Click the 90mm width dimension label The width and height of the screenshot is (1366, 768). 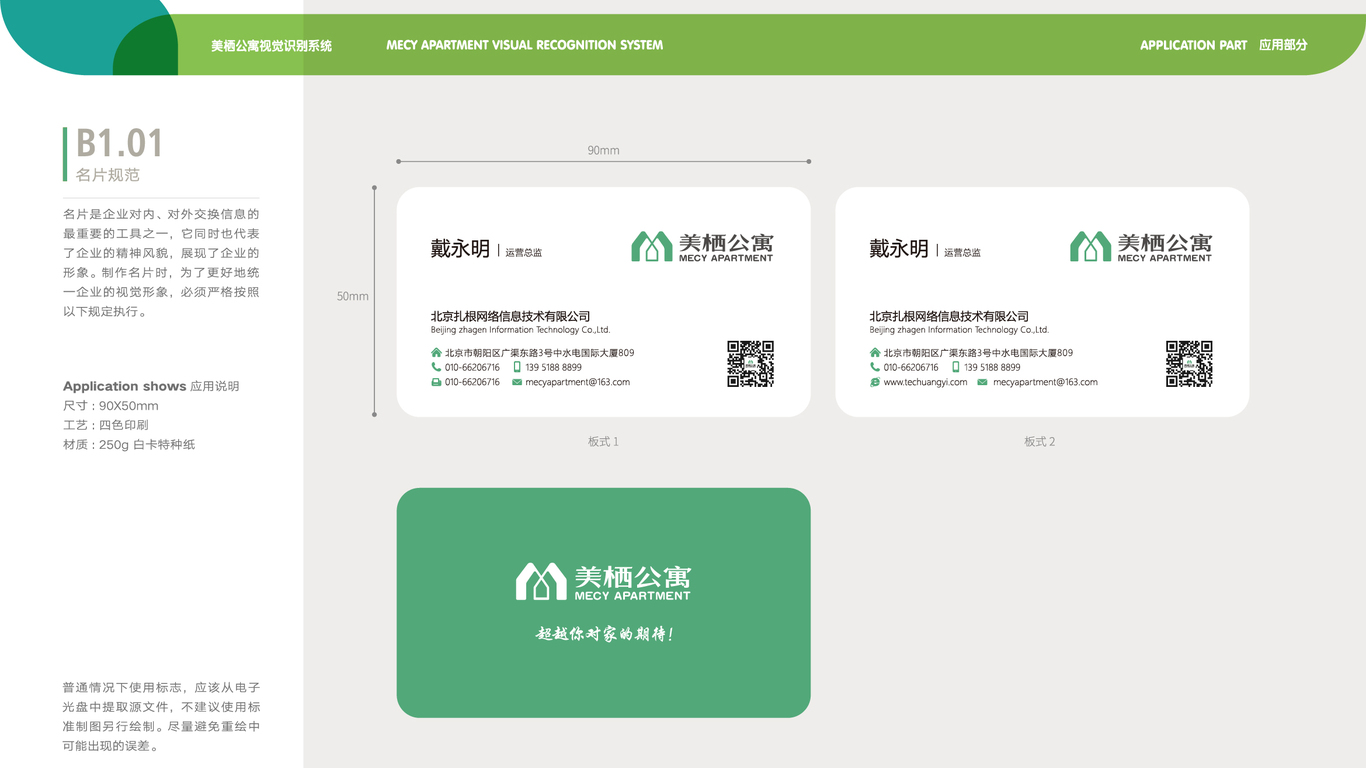(603, 150)
